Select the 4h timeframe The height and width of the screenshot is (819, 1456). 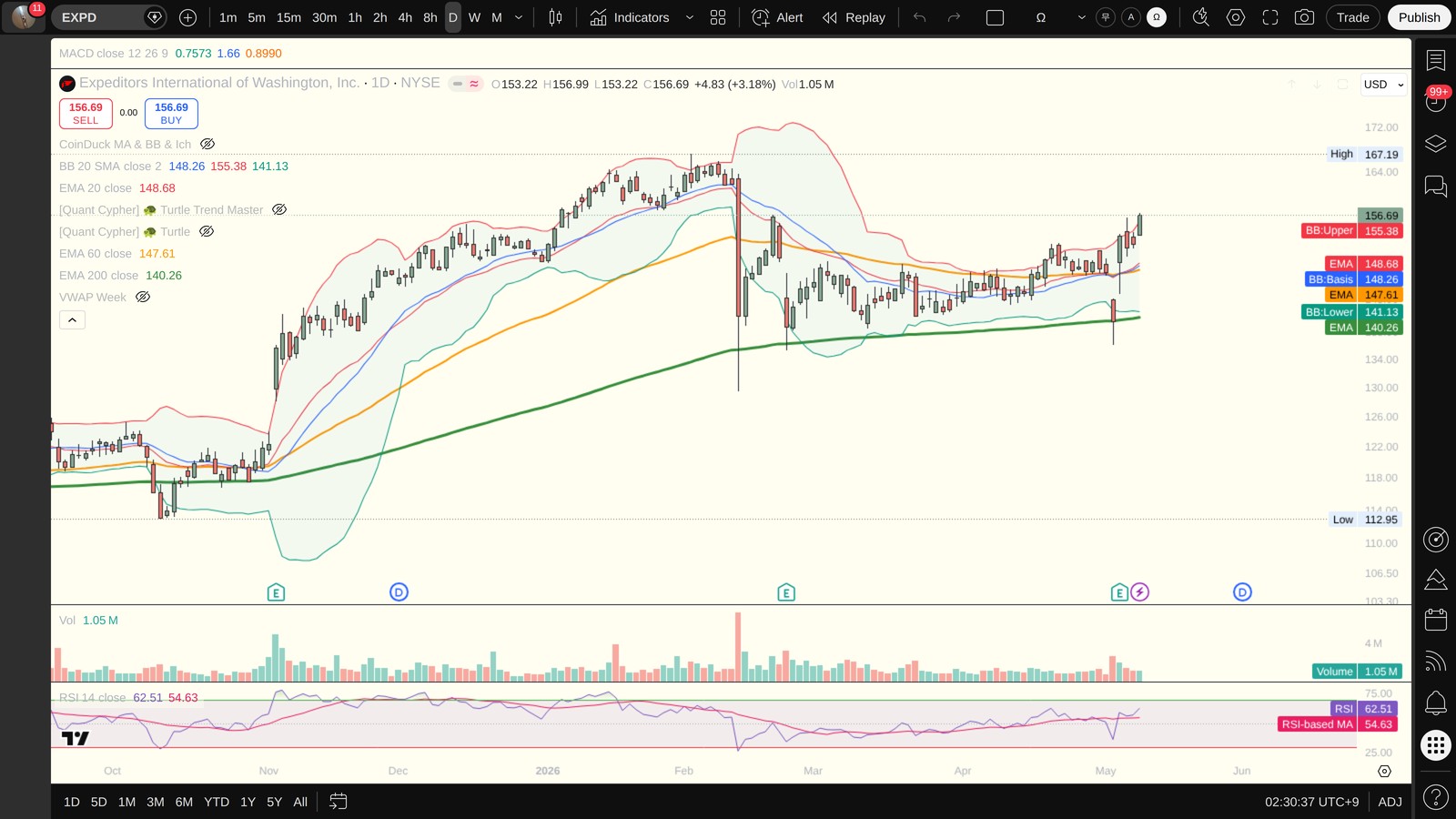point(405,17)
